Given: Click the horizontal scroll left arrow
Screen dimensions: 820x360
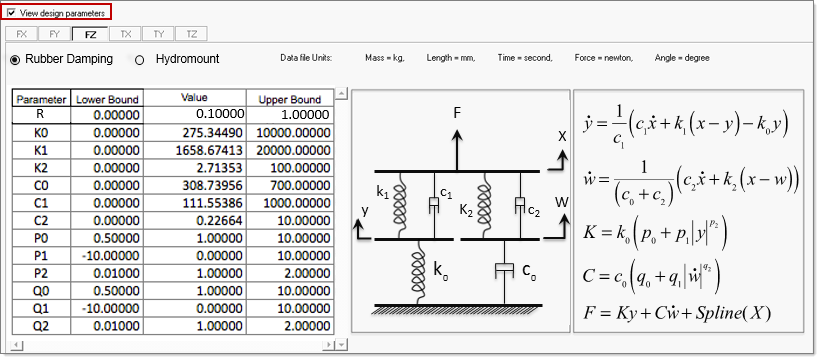Looking at the screenshot, I should [16, 345].
